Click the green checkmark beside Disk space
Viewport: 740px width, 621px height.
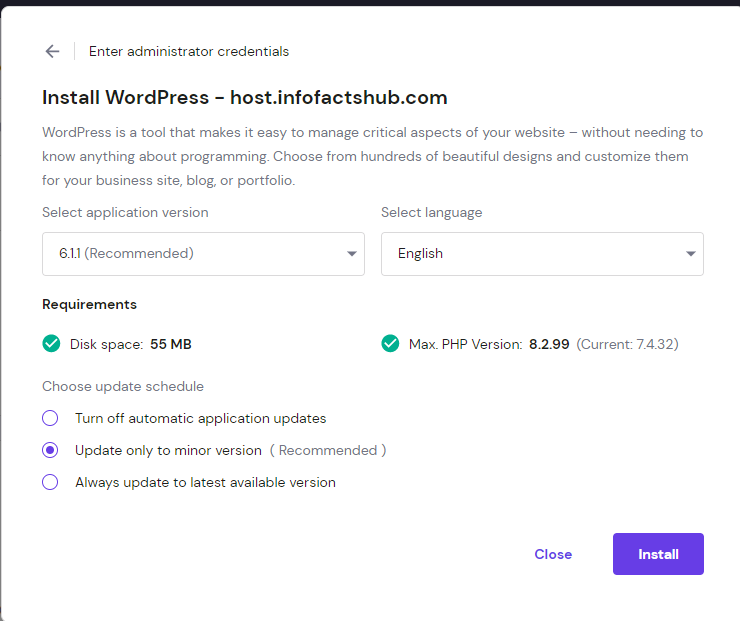[x=51, y=344]
